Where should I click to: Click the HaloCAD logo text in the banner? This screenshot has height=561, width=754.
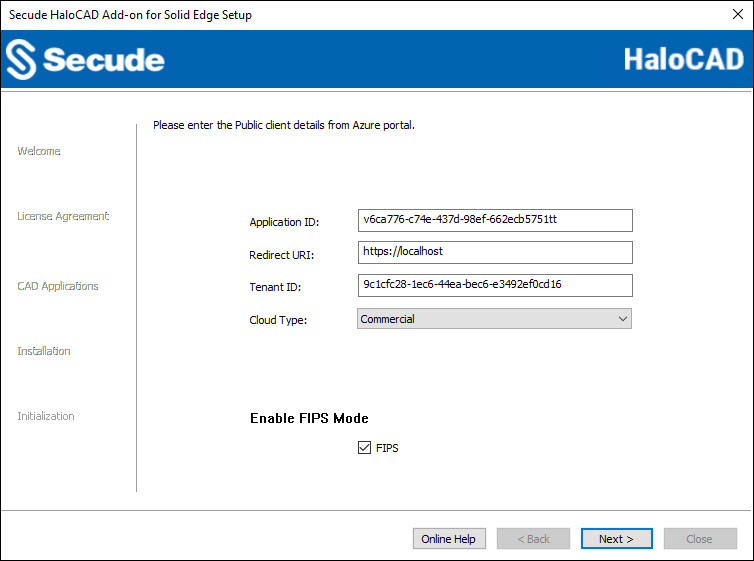click(x=684, y=59)
